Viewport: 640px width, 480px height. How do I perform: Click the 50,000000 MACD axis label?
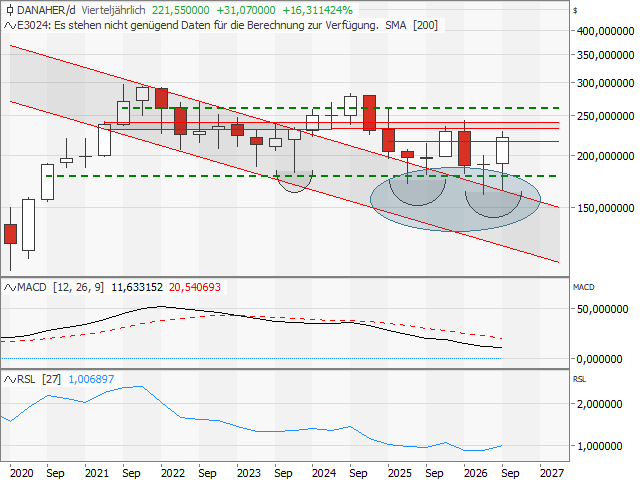pyautogui.click(x=602, y=309)
